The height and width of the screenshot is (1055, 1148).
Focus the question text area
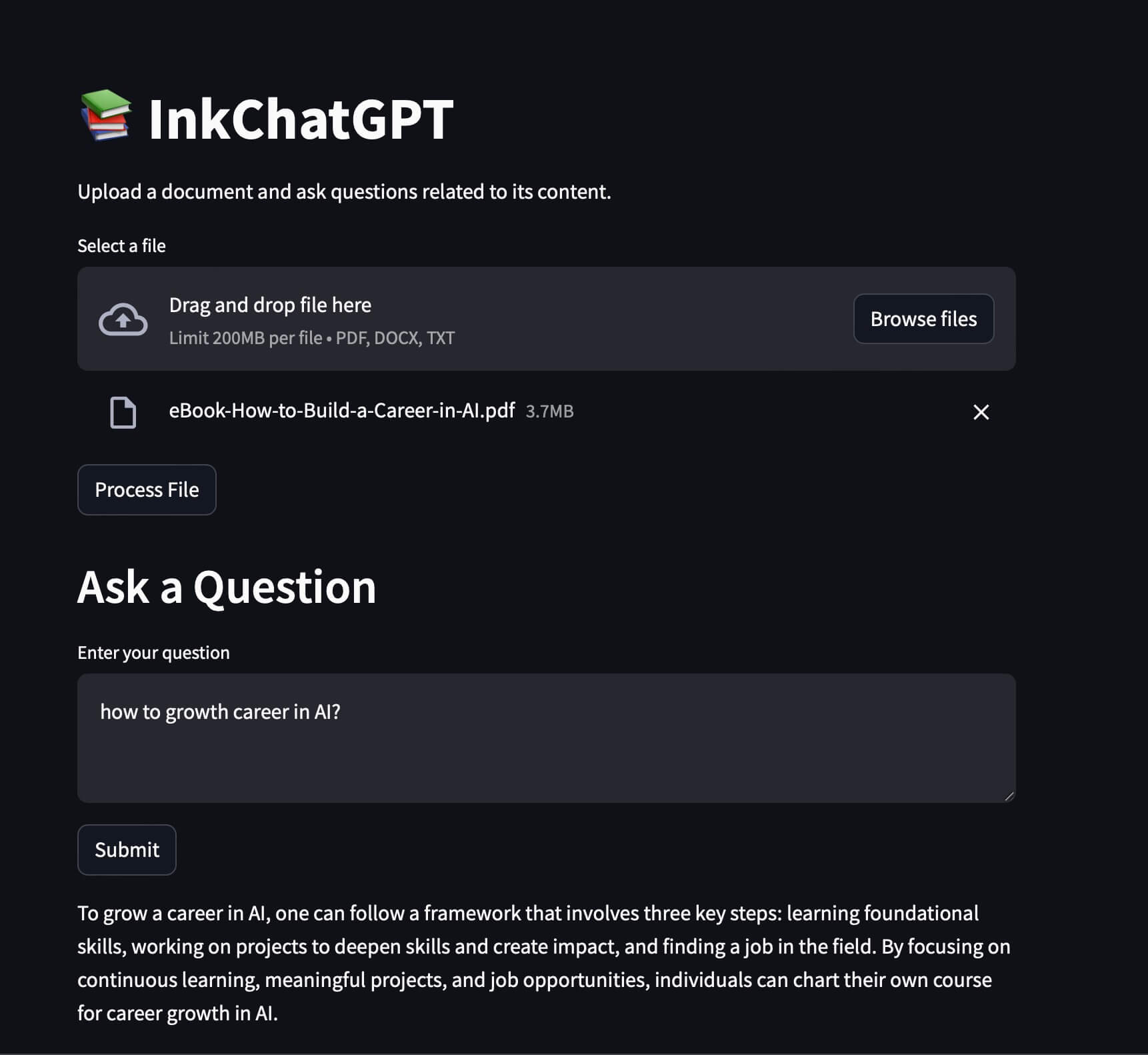[x=546, y=738]
